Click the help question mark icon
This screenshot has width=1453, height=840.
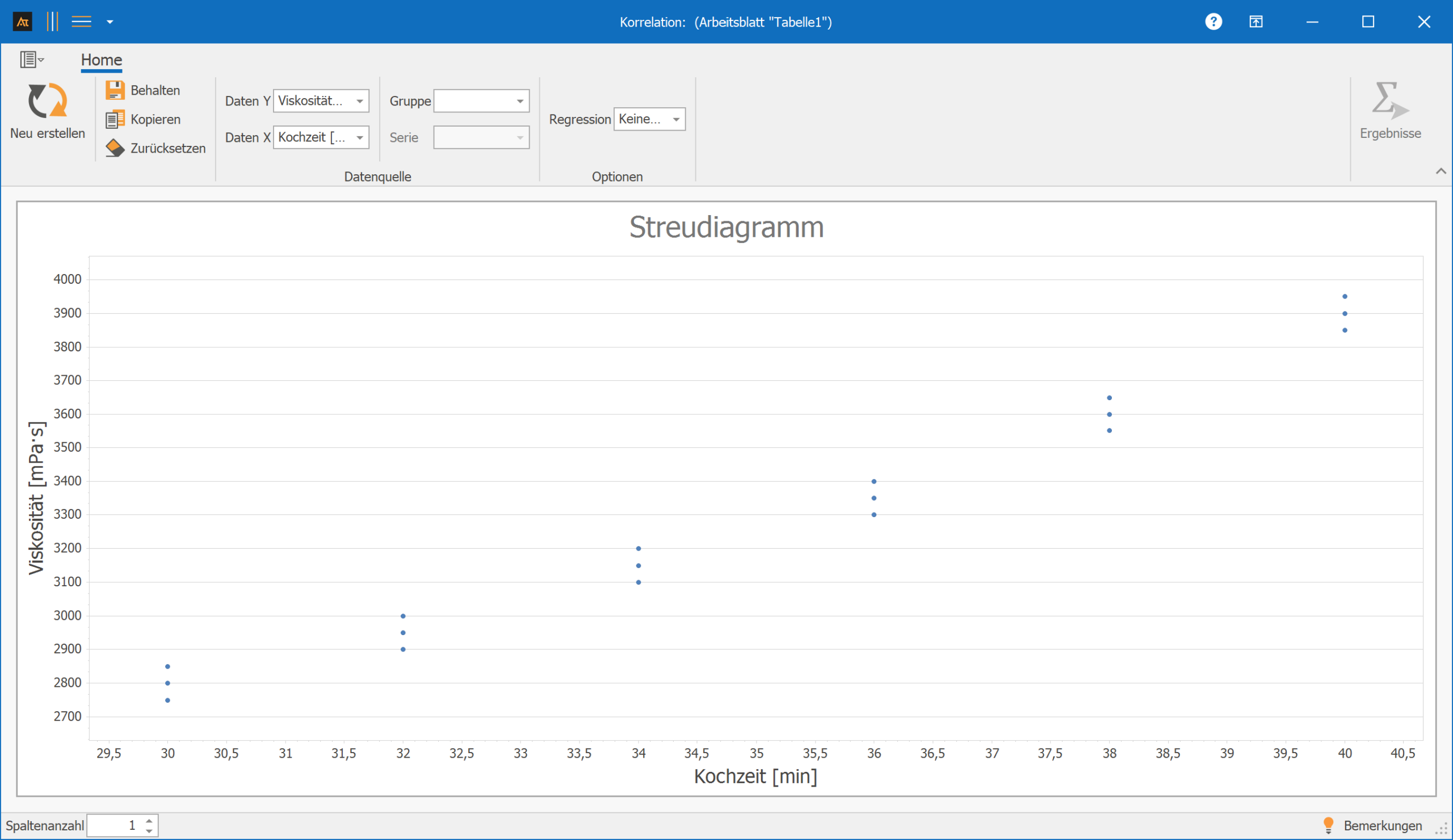(x=1213, y=22)
